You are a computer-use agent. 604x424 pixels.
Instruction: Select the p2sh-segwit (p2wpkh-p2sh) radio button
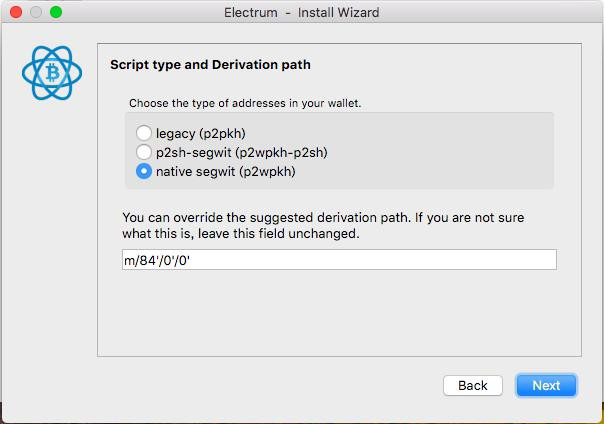click(144, 152)
